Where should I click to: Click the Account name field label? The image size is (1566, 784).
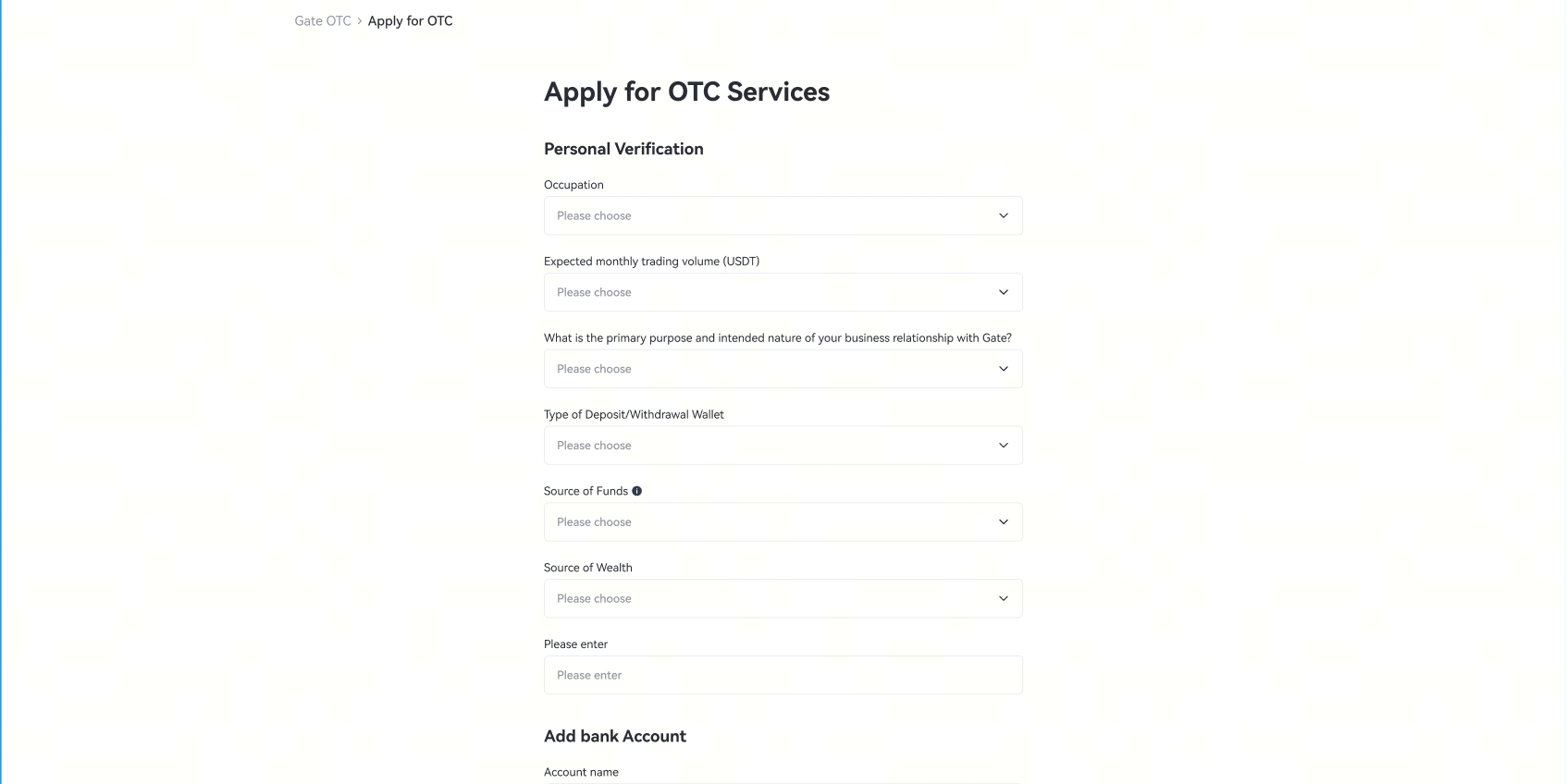(x=581, y=772)
